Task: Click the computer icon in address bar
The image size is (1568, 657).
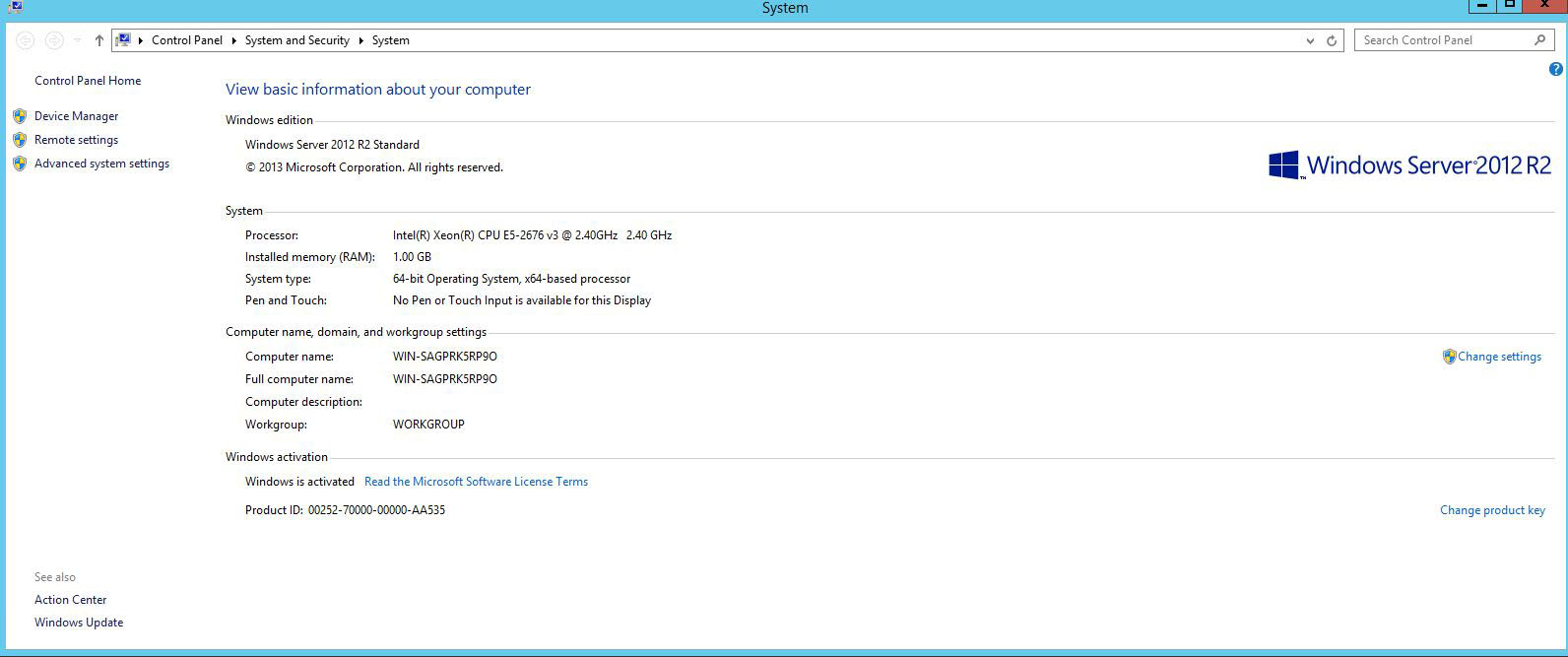Action: 123,40
